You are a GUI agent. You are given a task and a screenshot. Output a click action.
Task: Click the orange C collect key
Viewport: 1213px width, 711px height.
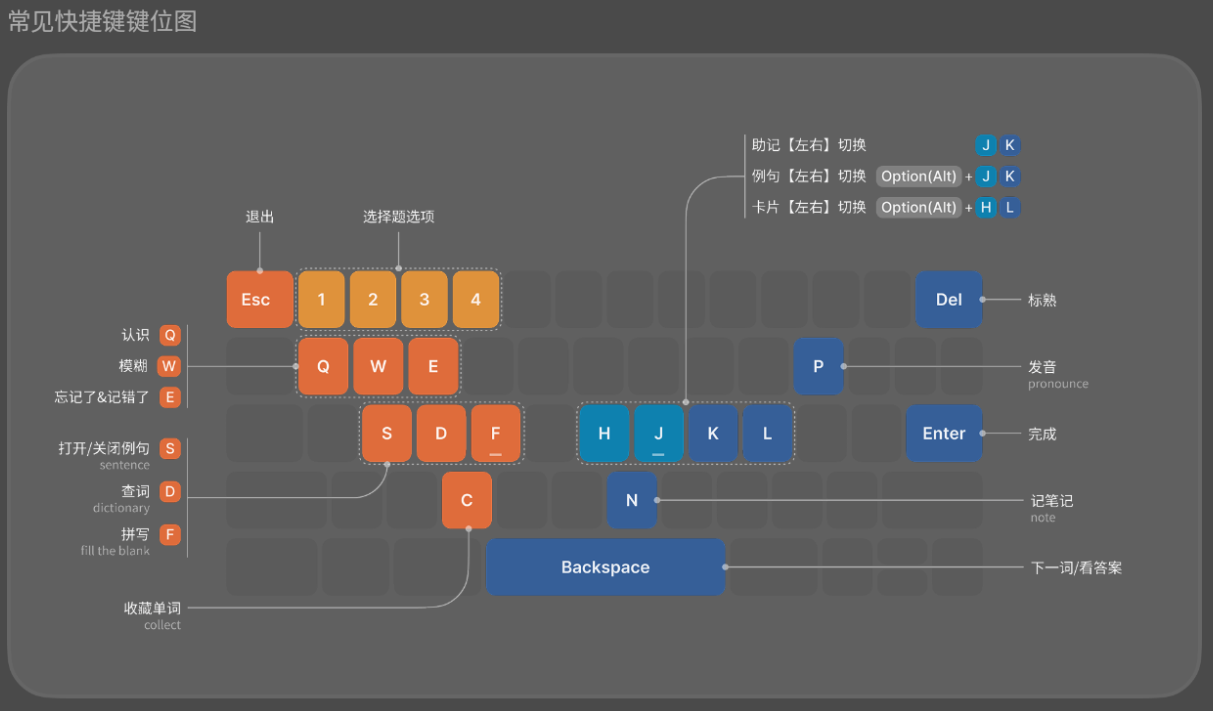coord(467,500)
